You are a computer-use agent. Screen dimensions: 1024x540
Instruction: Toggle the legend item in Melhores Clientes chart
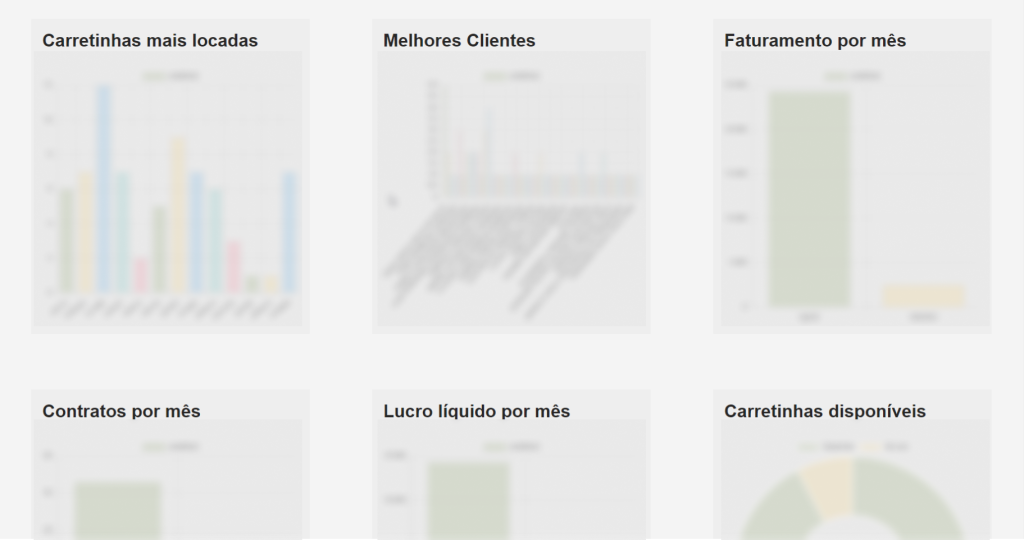point(511,76)
